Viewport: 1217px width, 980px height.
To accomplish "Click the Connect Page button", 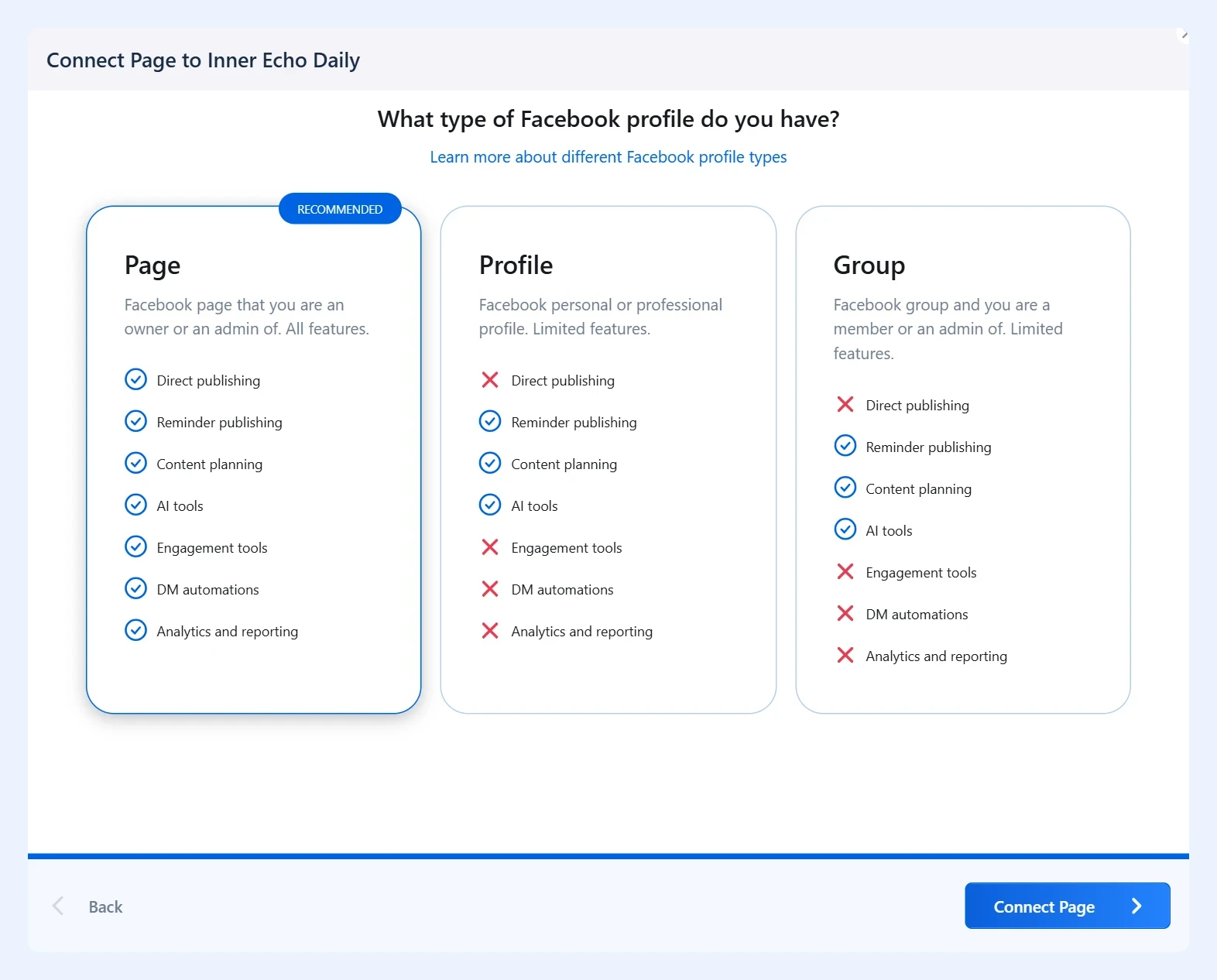I will (1068, 906).
